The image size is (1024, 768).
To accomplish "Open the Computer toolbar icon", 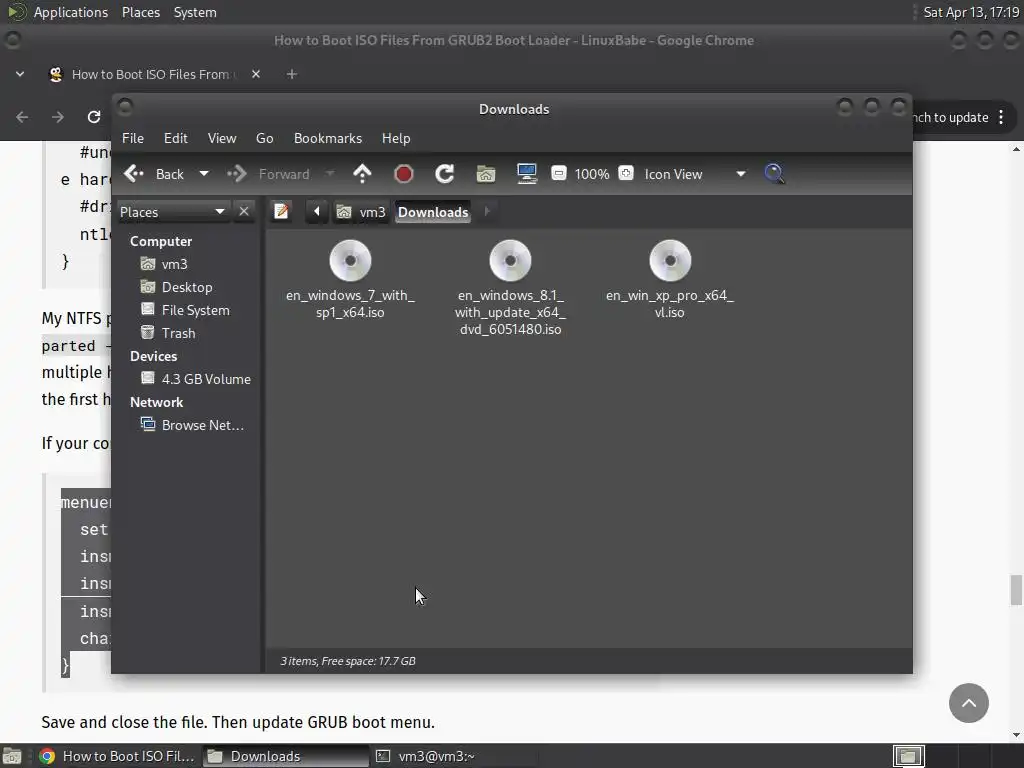I will click(x=526, y=174).
